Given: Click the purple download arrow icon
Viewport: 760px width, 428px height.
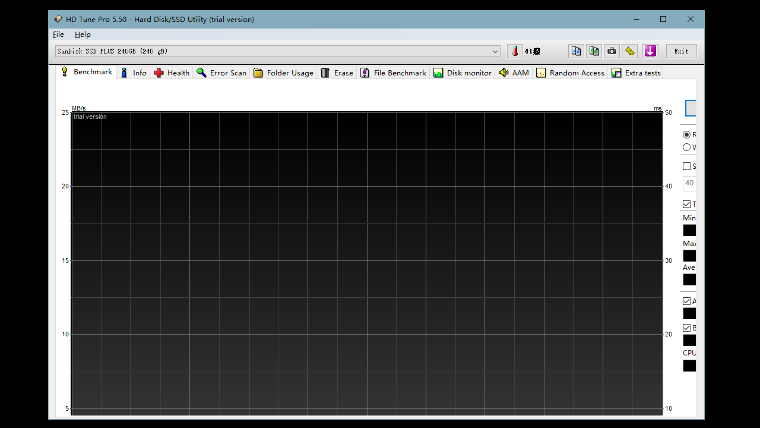Looking at the screenshot, I should (x=650, y=51).
